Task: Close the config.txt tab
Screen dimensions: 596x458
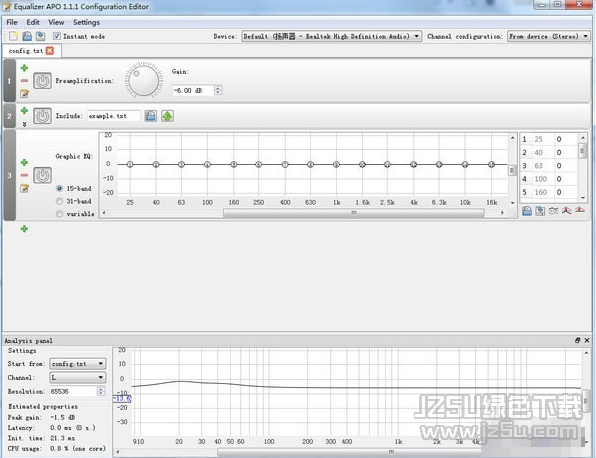Action: [50, 51]
